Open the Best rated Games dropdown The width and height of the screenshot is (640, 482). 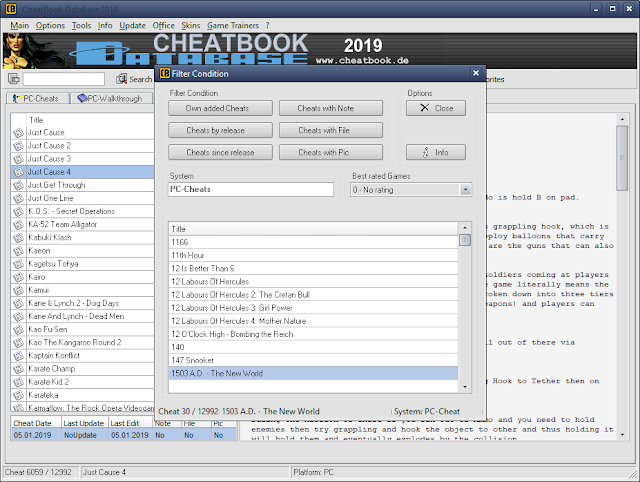pos(465,190)
